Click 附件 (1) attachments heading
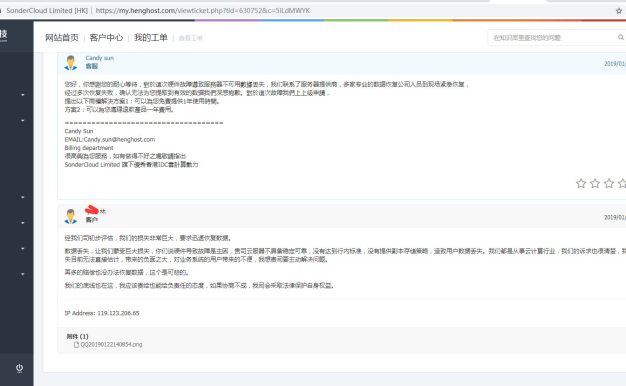This screenshot has width=626, height=386. click(77, 336)
